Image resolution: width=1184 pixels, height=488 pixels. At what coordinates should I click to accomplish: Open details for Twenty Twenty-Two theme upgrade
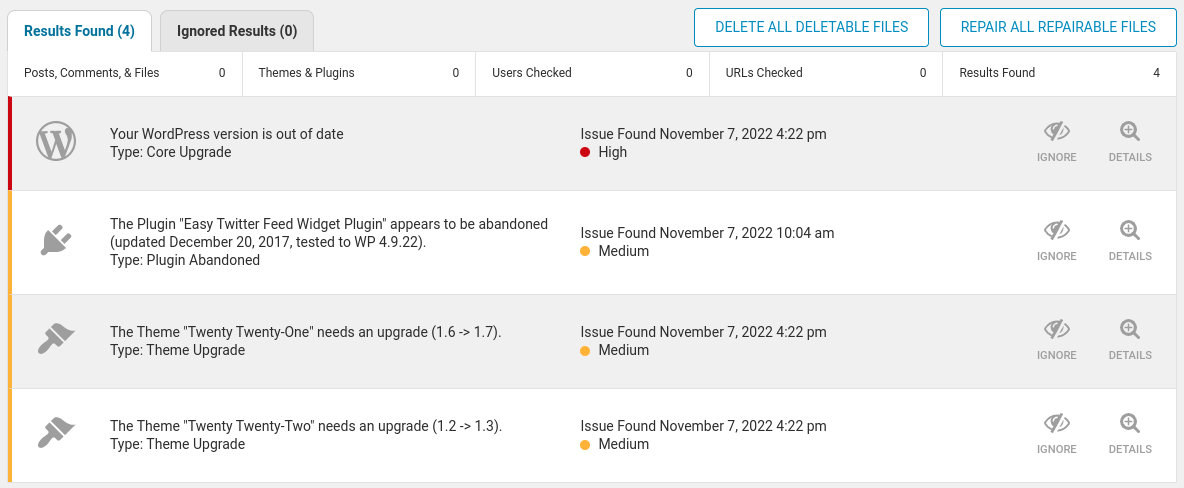(x=1130, y=434)
